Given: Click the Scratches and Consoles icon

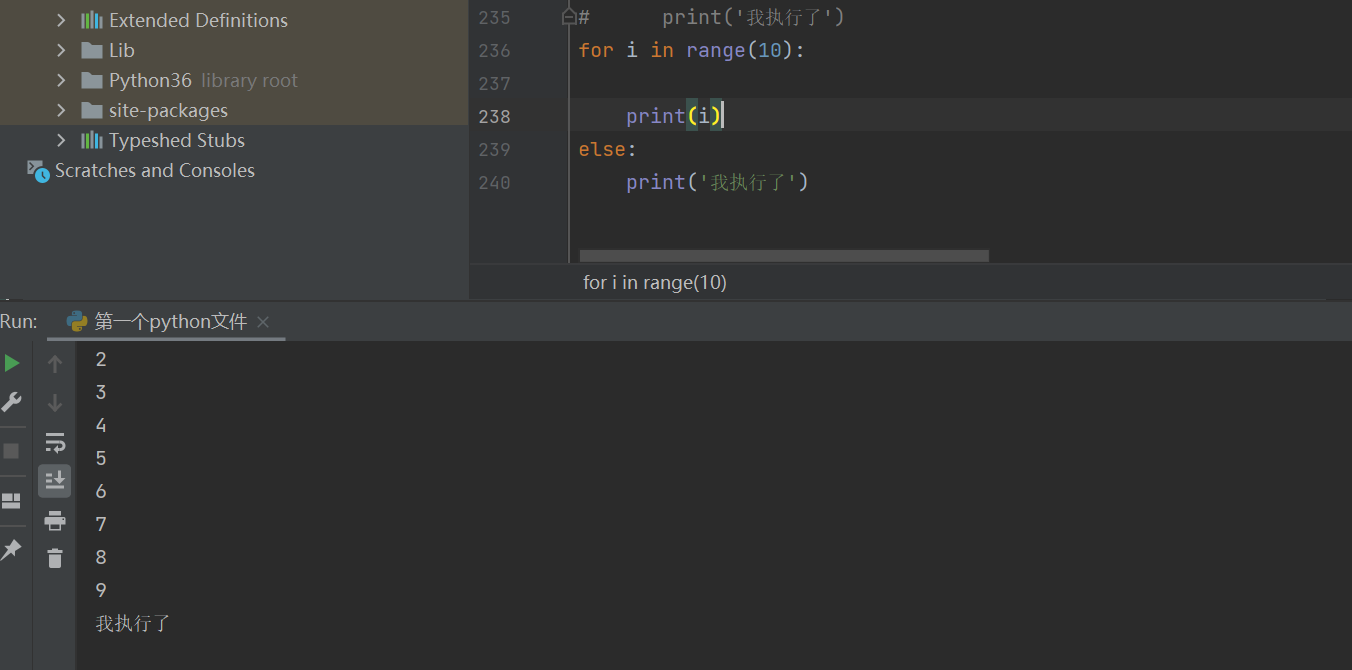Looking at the screenshot, I should coord(38,171).
